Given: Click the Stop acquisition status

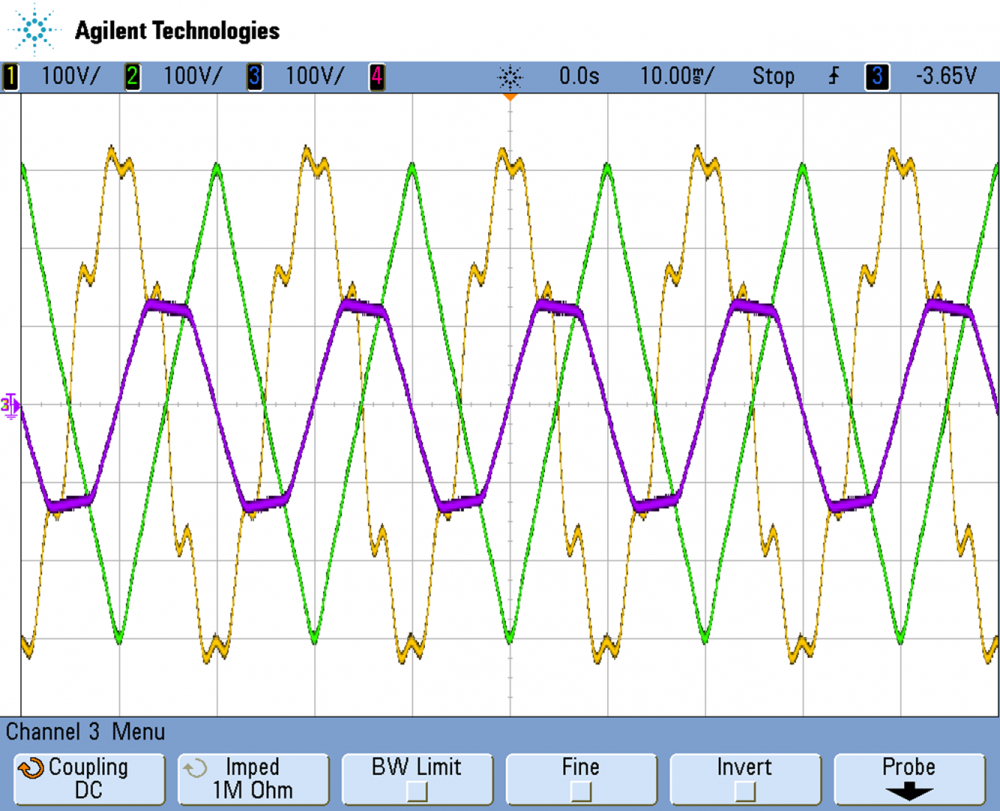Looking at the screenshot, I should tap(773, 76).
